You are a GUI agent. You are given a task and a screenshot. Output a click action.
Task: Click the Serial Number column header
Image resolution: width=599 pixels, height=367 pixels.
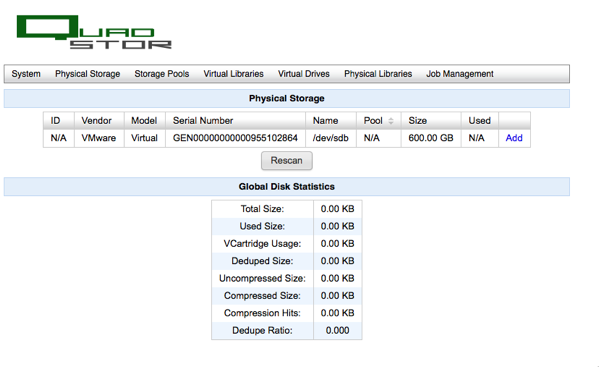[235, 121]
